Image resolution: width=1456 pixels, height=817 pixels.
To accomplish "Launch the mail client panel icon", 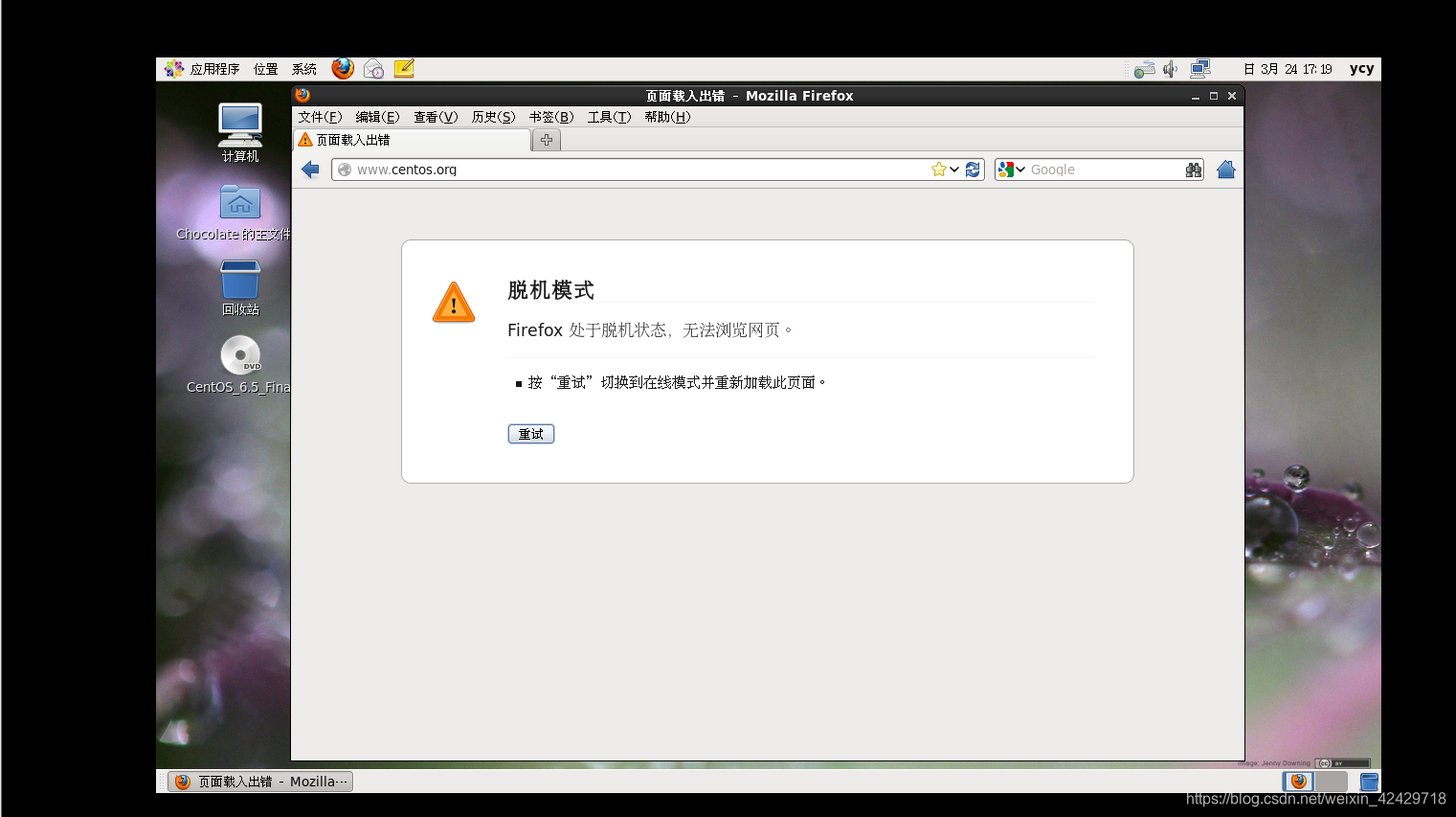I will tap(373, 69).
